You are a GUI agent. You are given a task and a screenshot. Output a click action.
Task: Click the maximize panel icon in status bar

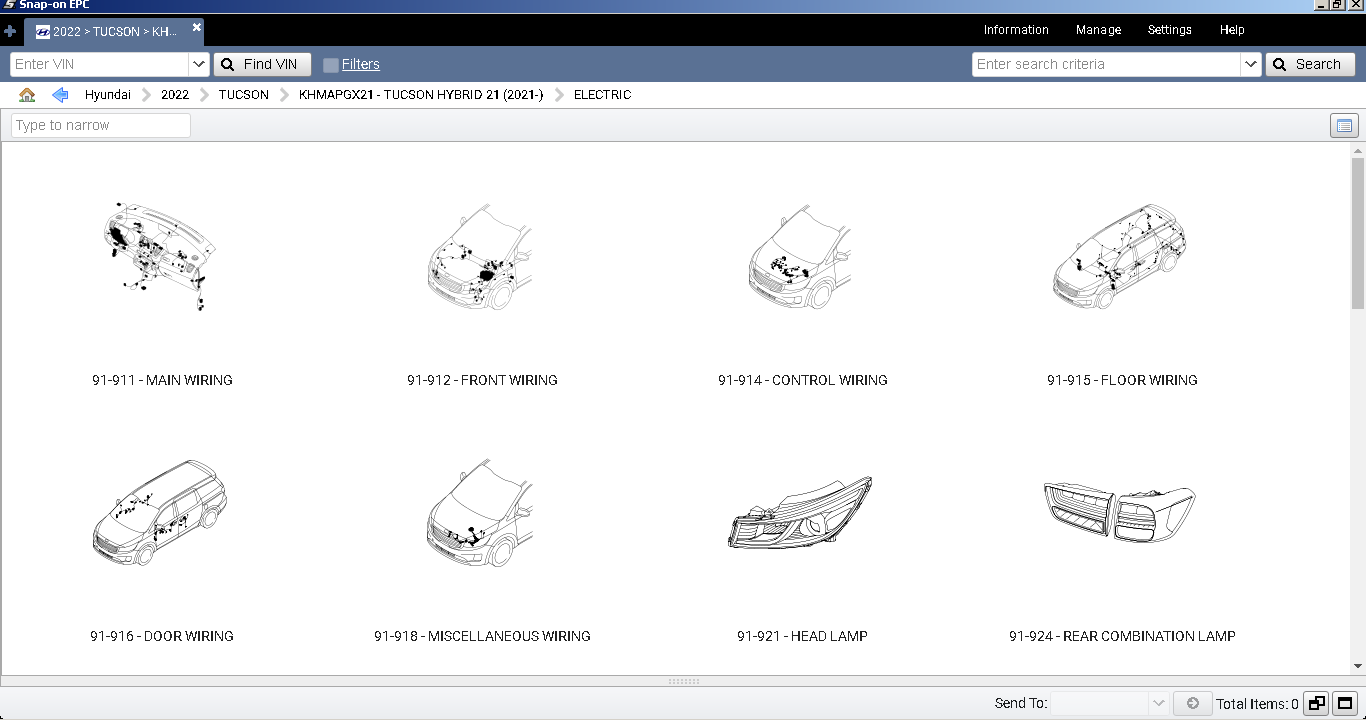[1345, 704]
